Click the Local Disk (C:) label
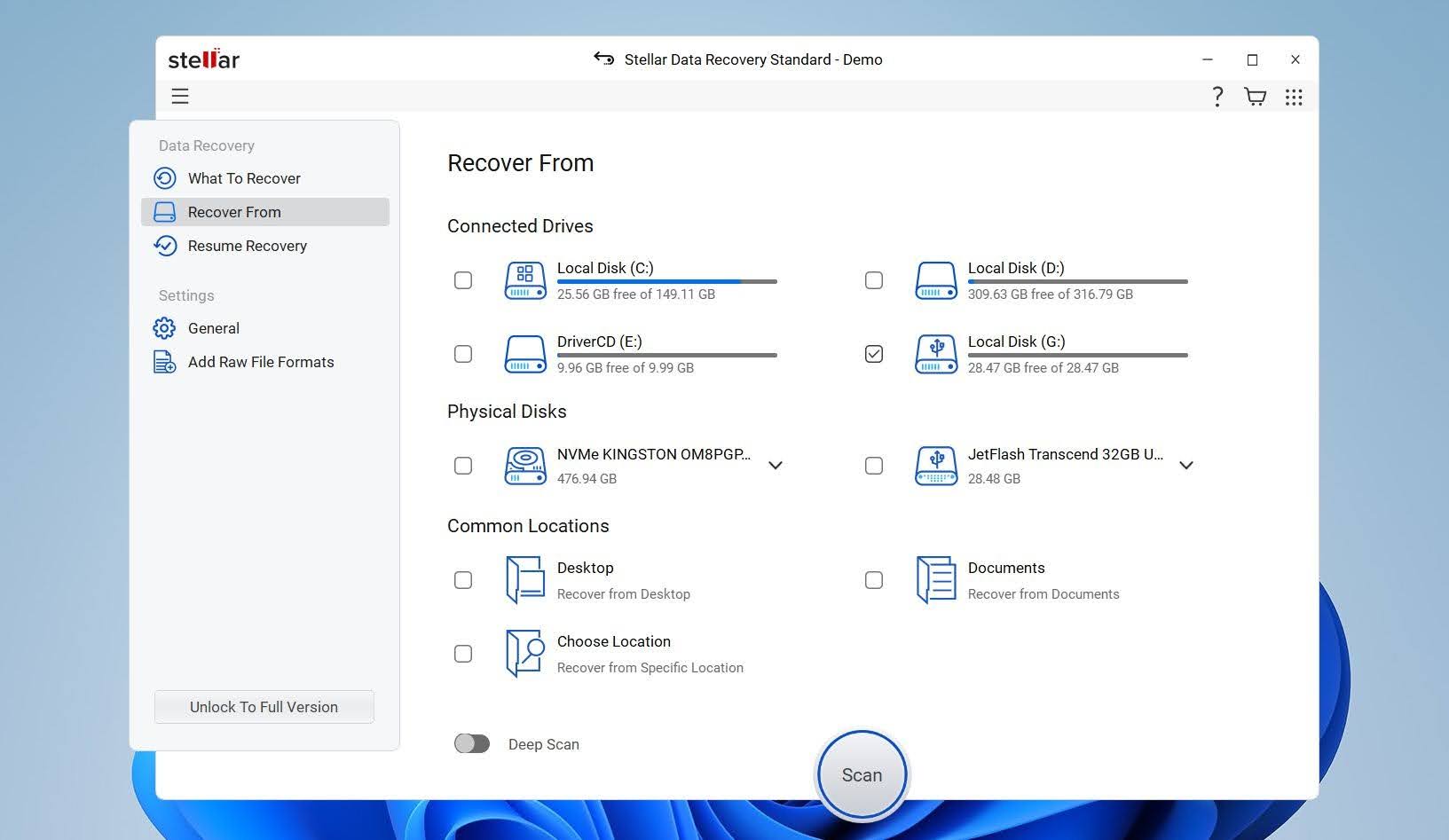1449x840 pixels. point(605,268)
